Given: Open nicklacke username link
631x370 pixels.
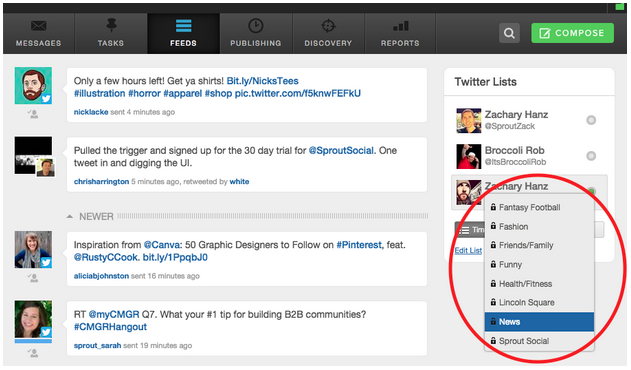Looking at the screenshot, I should tap(91, 112).
